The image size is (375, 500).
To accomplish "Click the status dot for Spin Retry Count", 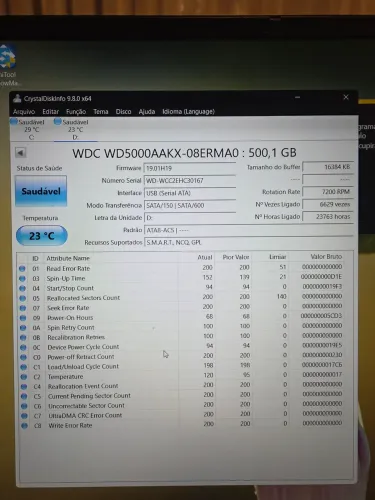I will 23,328.
